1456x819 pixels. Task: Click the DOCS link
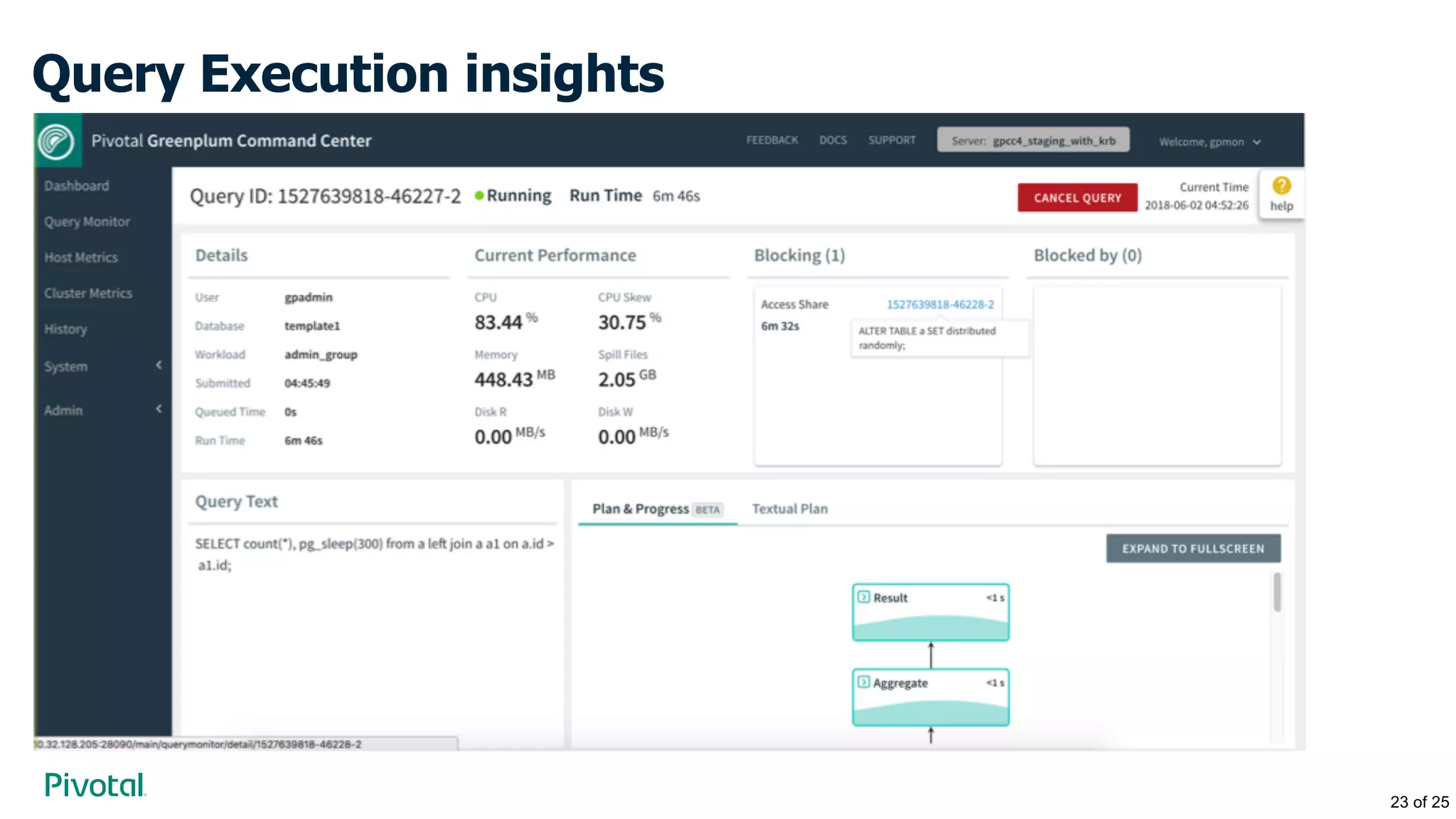pyautogui.click(x=833, y=140)
